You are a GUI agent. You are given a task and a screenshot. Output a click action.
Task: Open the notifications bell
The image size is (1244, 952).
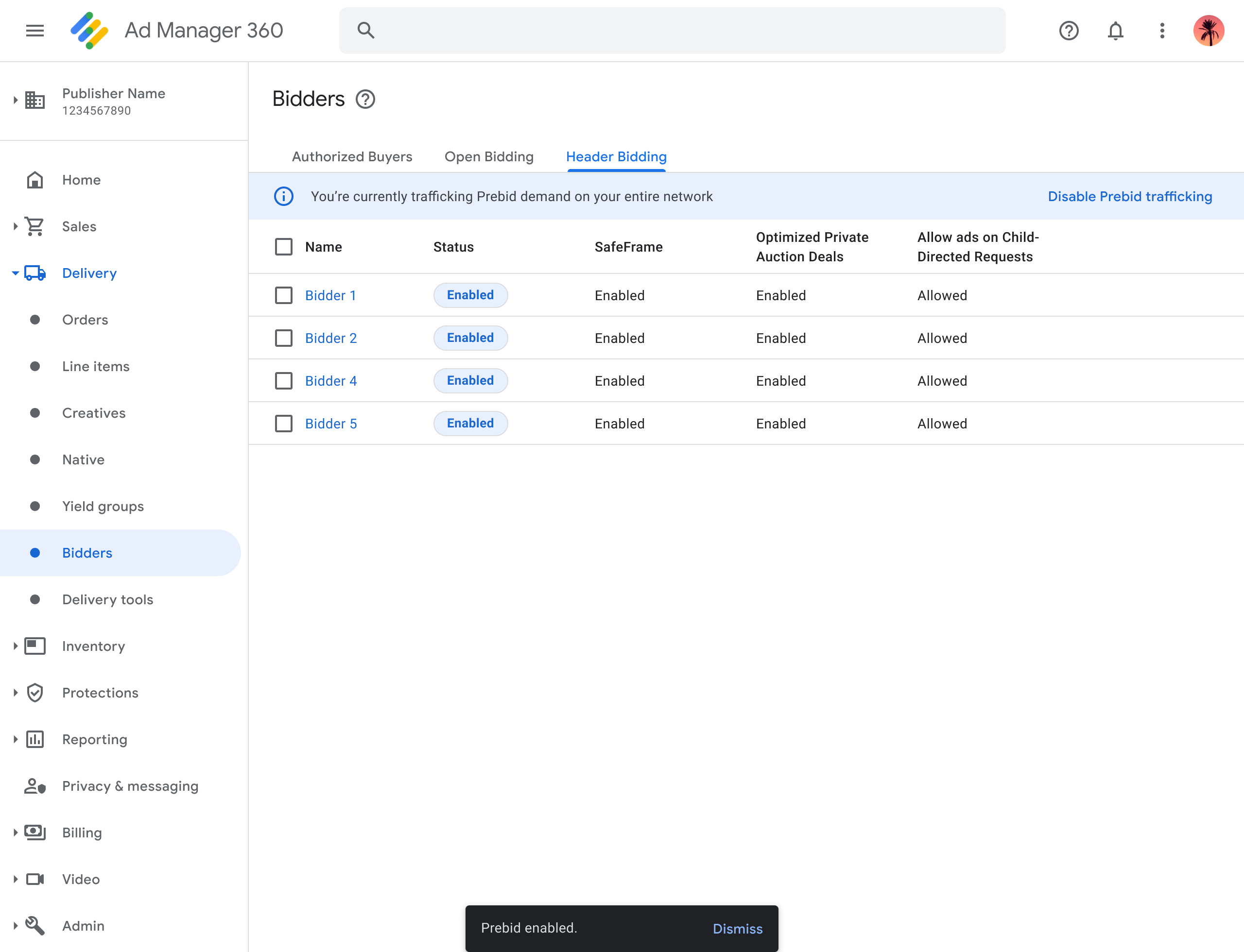tap(1115, 31)
